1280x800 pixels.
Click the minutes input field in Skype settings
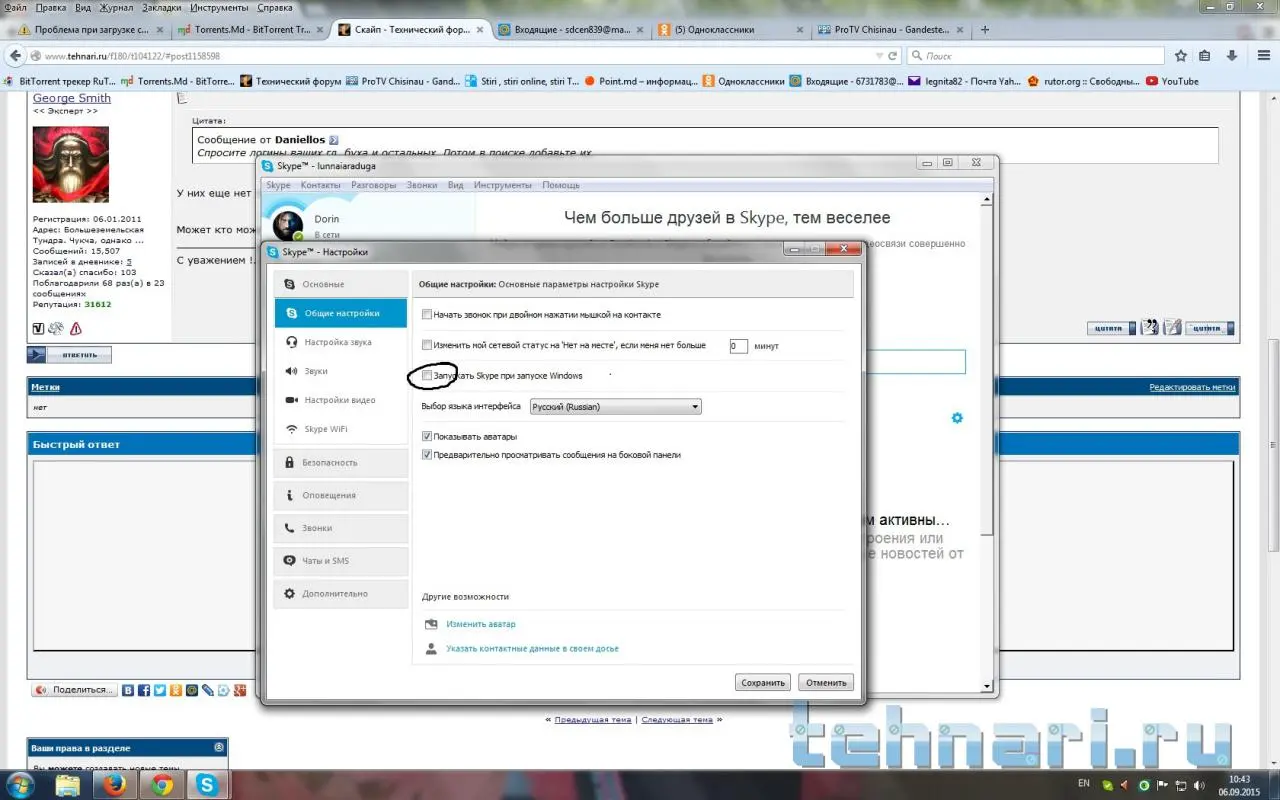738,346
